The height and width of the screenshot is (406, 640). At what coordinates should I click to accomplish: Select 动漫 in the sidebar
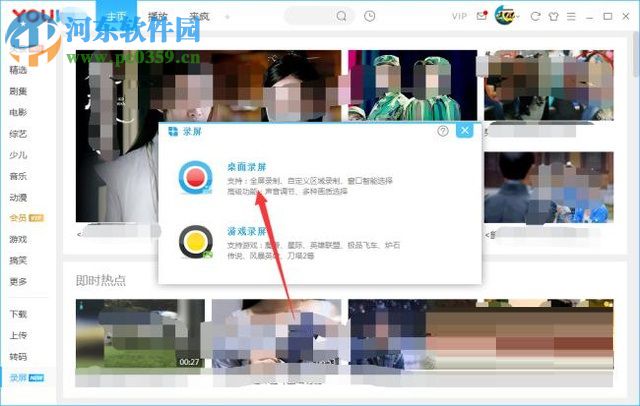click(18, 197)
